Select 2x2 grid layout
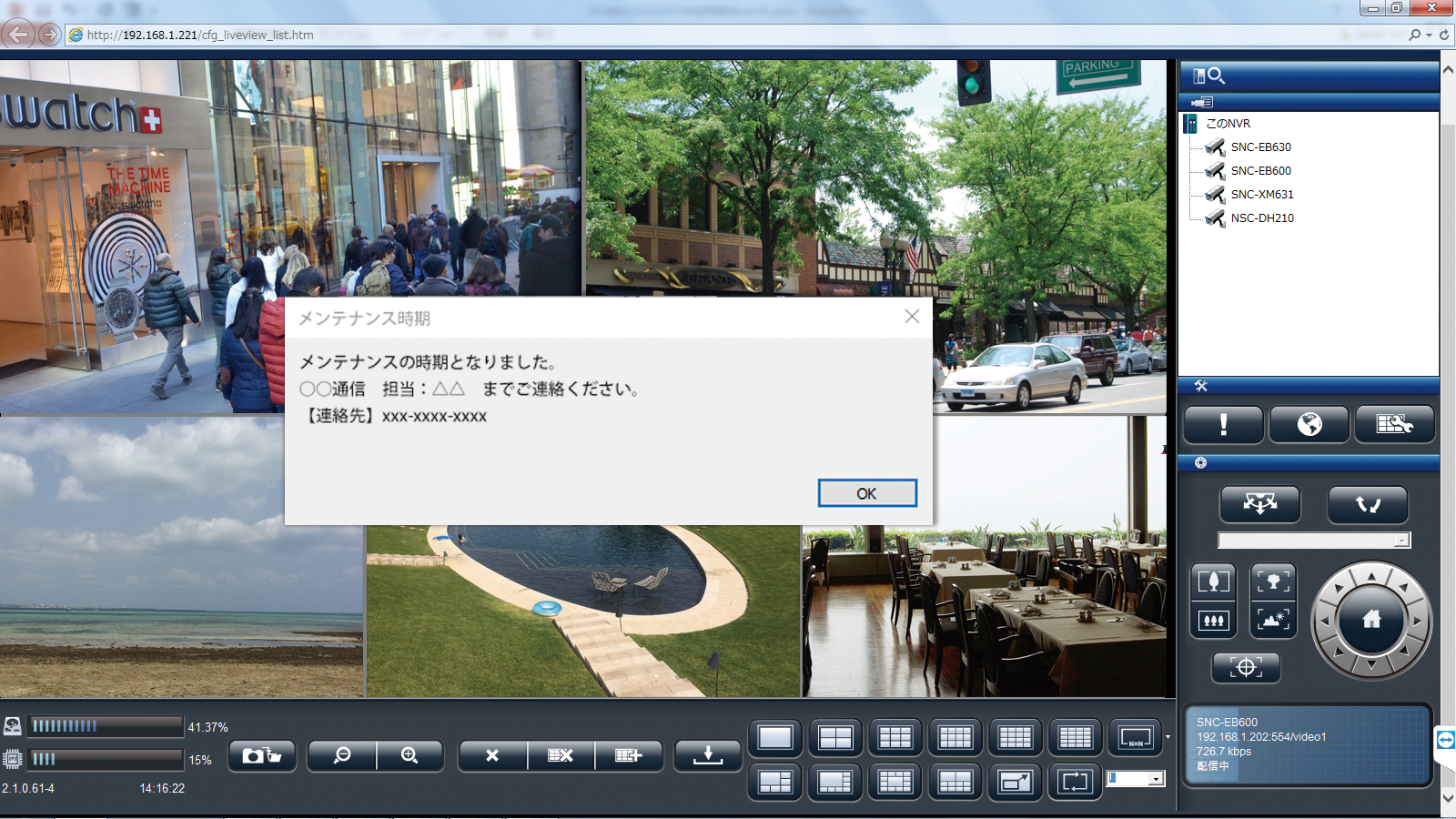Viewport: 1456px width, 819px height. (835, 737)
